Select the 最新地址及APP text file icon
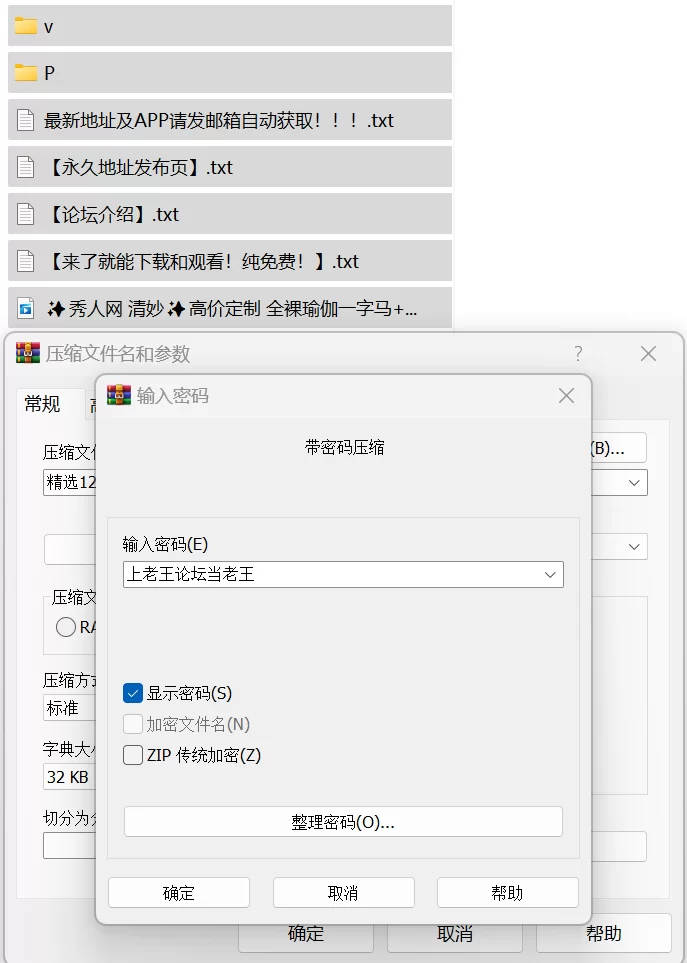 pyautogui.click(x=25, y=120)
